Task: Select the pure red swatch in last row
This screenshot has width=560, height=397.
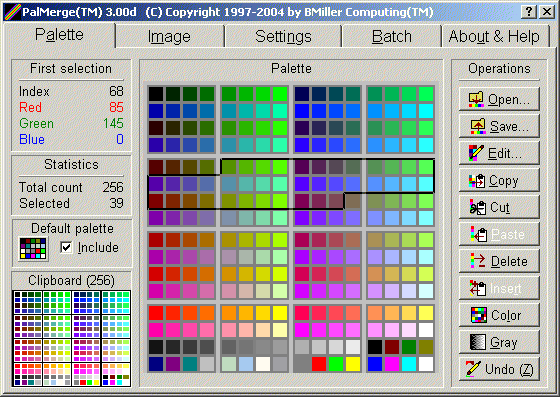Action: [x=319, y=364]
